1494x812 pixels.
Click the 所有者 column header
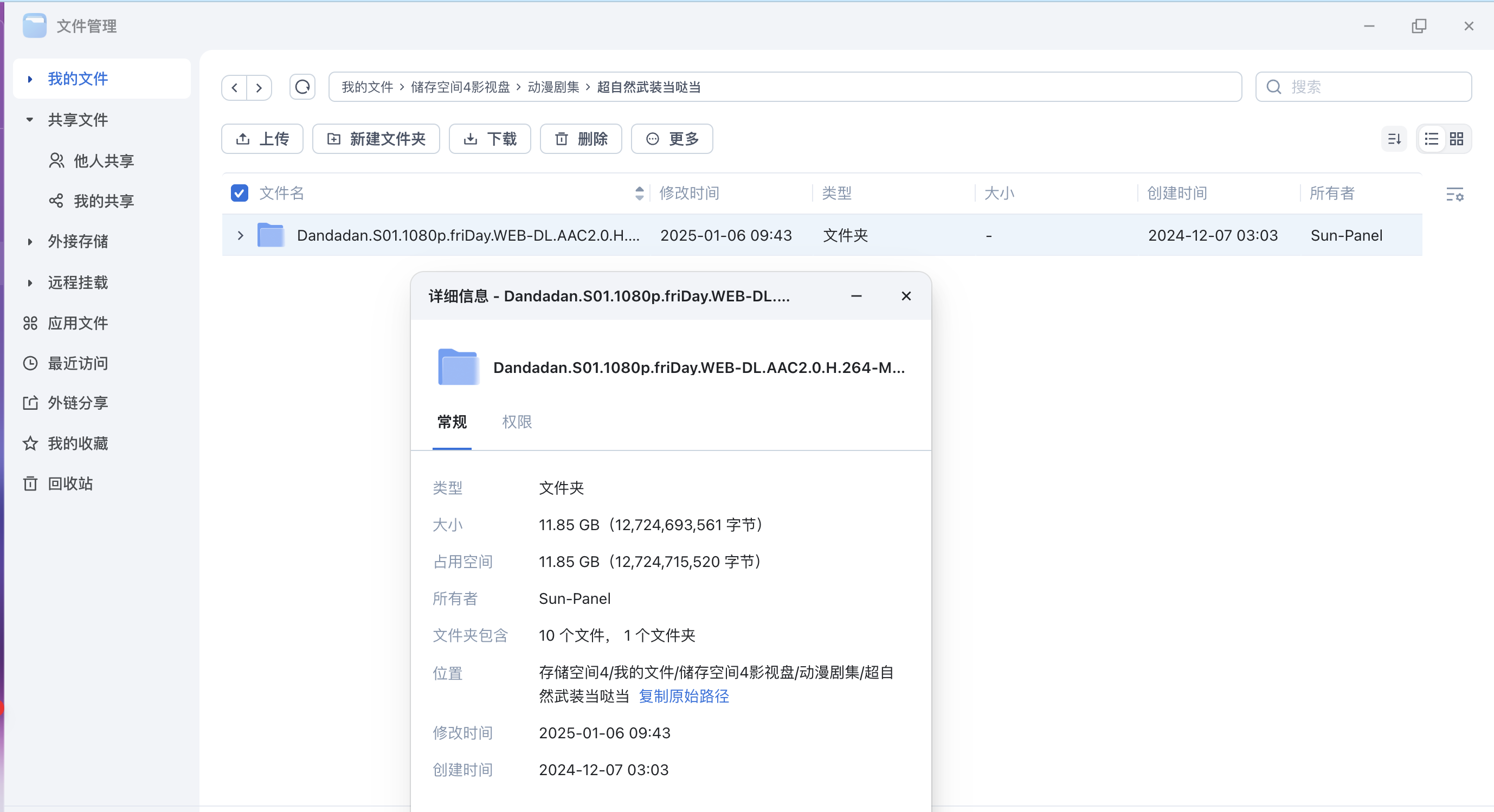point(1331,193)
